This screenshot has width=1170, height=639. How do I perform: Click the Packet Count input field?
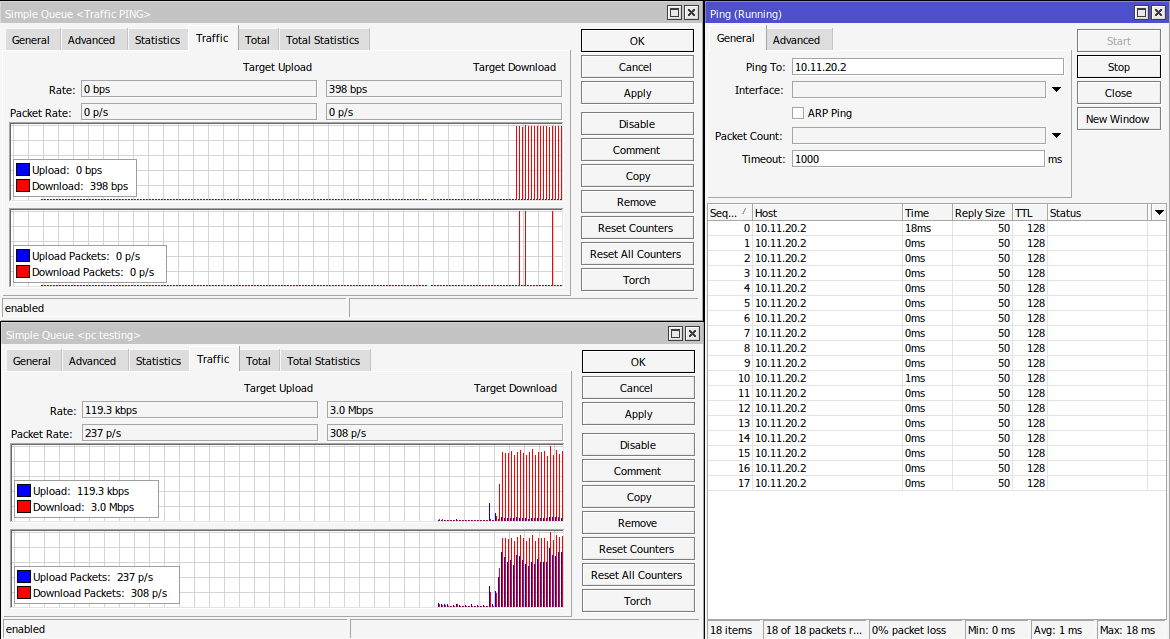pos(919,136)
